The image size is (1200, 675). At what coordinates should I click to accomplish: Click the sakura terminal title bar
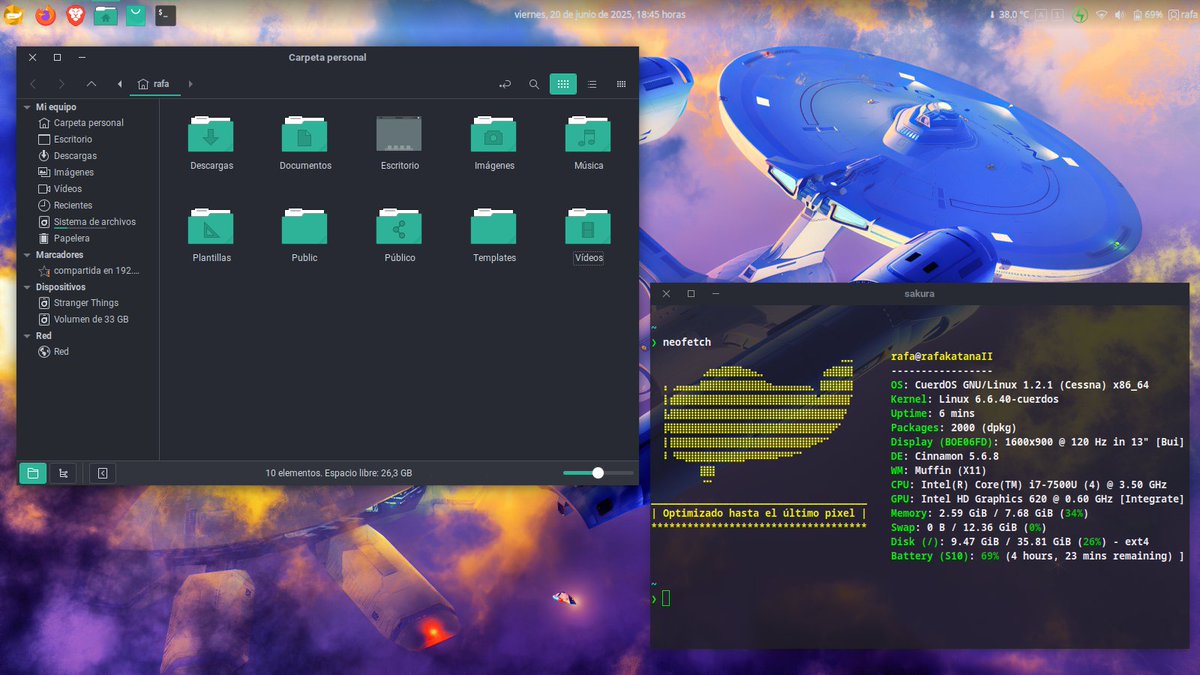click(x=919, y=294)
